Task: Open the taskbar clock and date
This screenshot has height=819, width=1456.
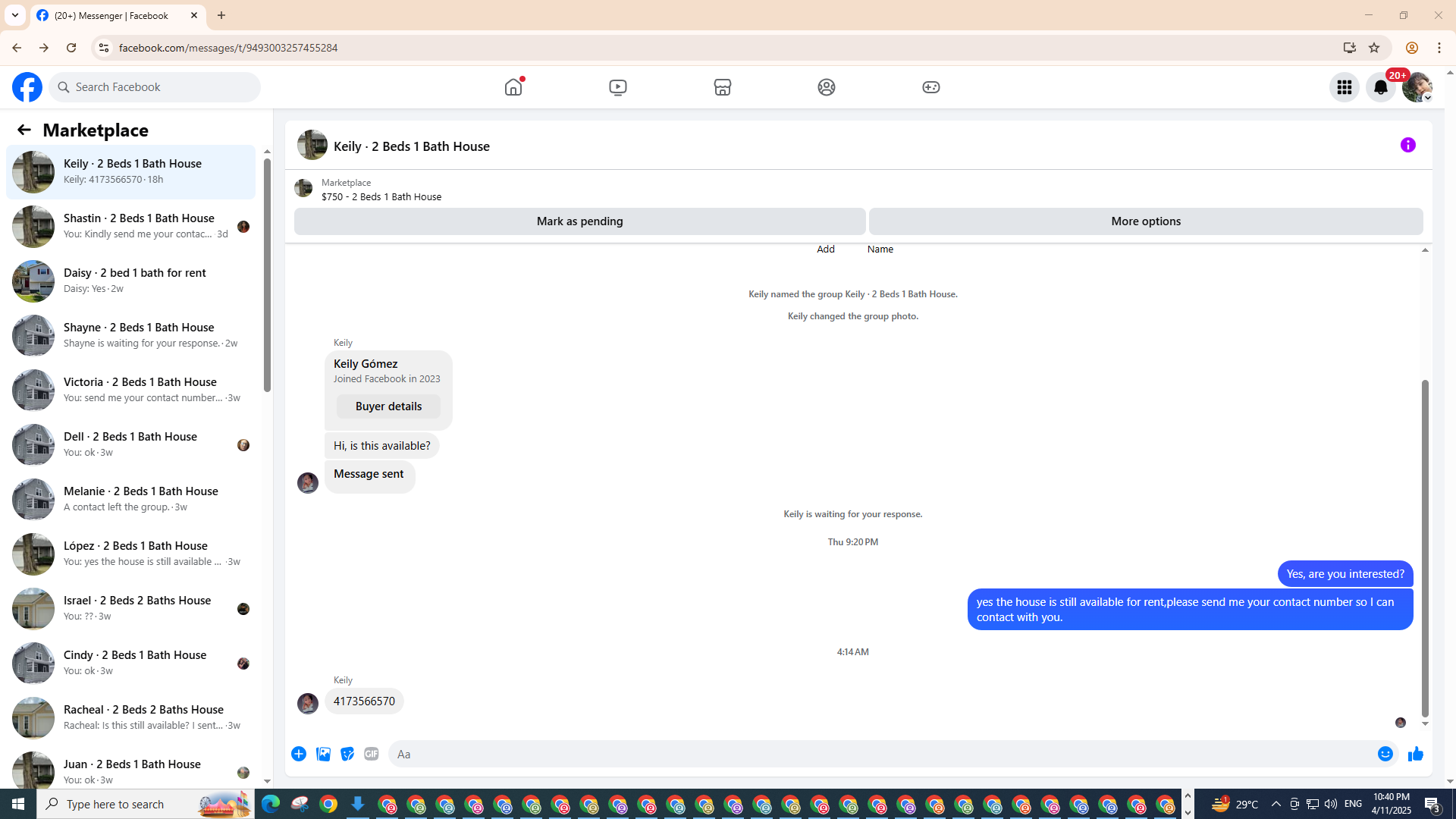Action: pos(1391,804)
